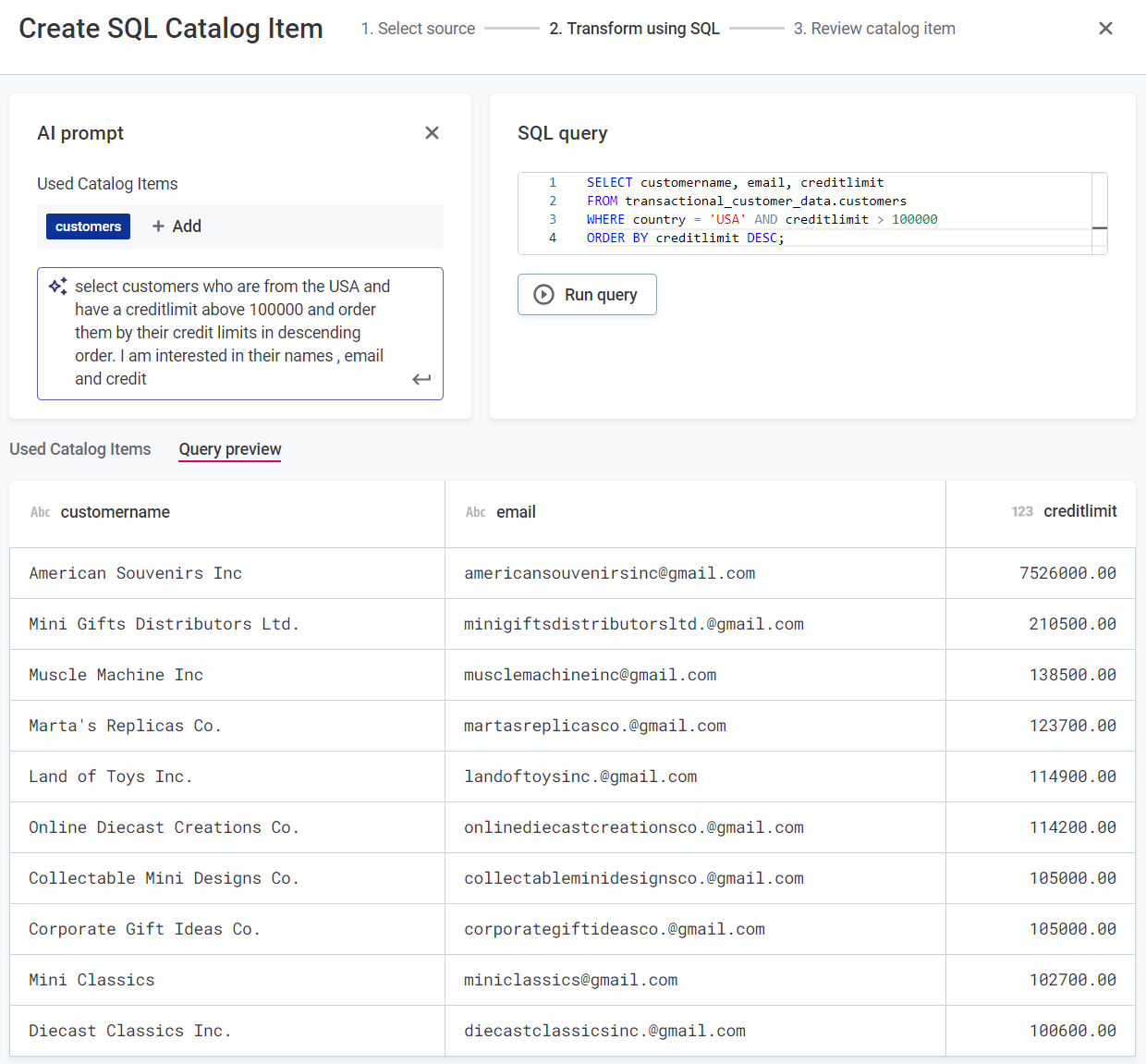Click the miniclassics@gmail.com email cell

tap(570, 980)
